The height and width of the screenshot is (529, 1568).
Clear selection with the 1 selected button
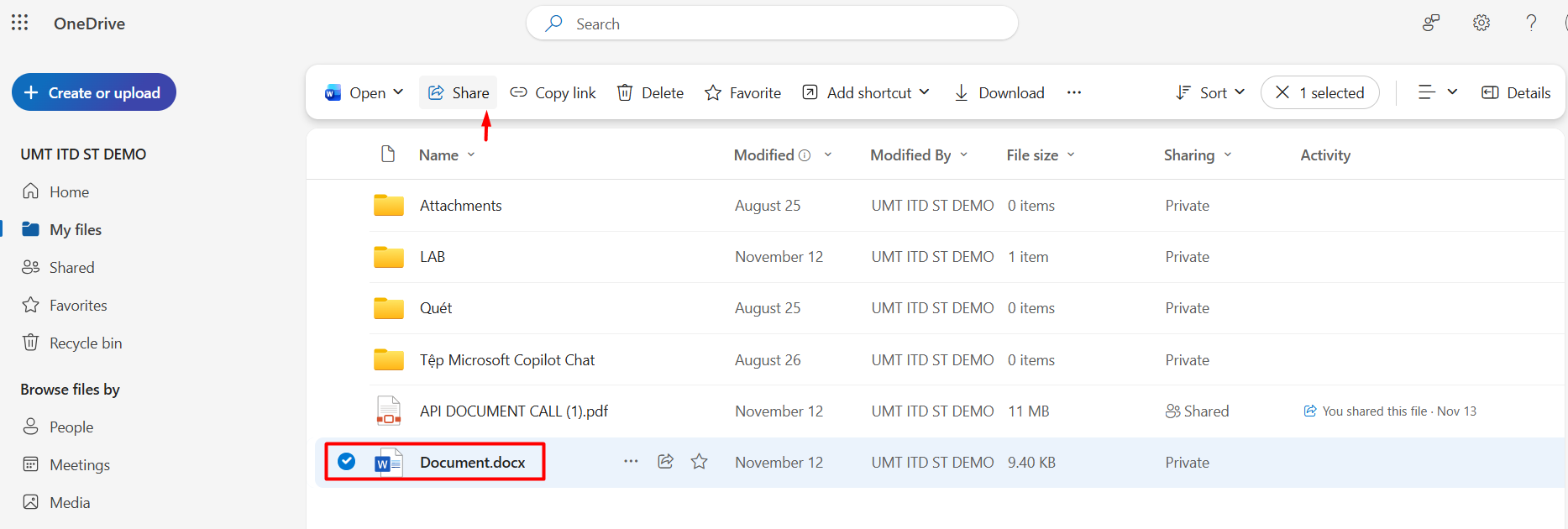coord(1319,92)
